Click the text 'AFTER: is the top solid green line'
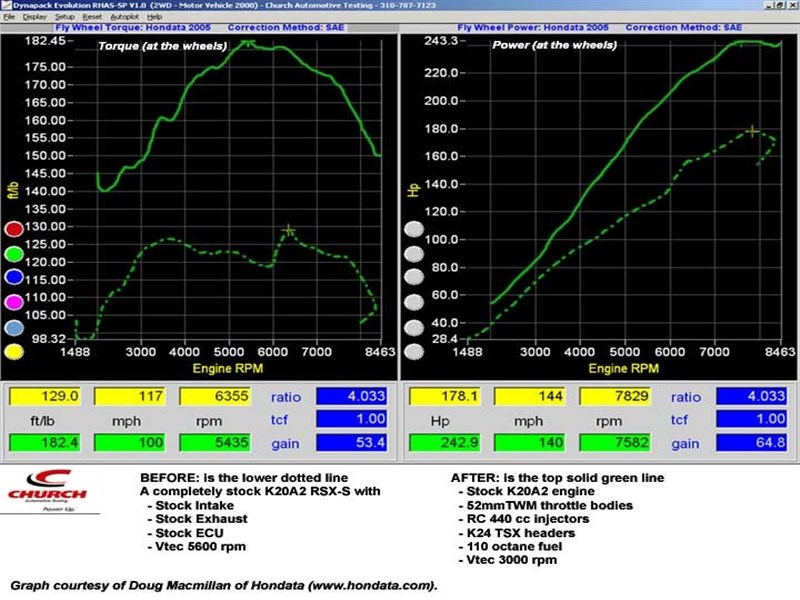This screenshot has height=600, width=800. (x=557, y=478)
